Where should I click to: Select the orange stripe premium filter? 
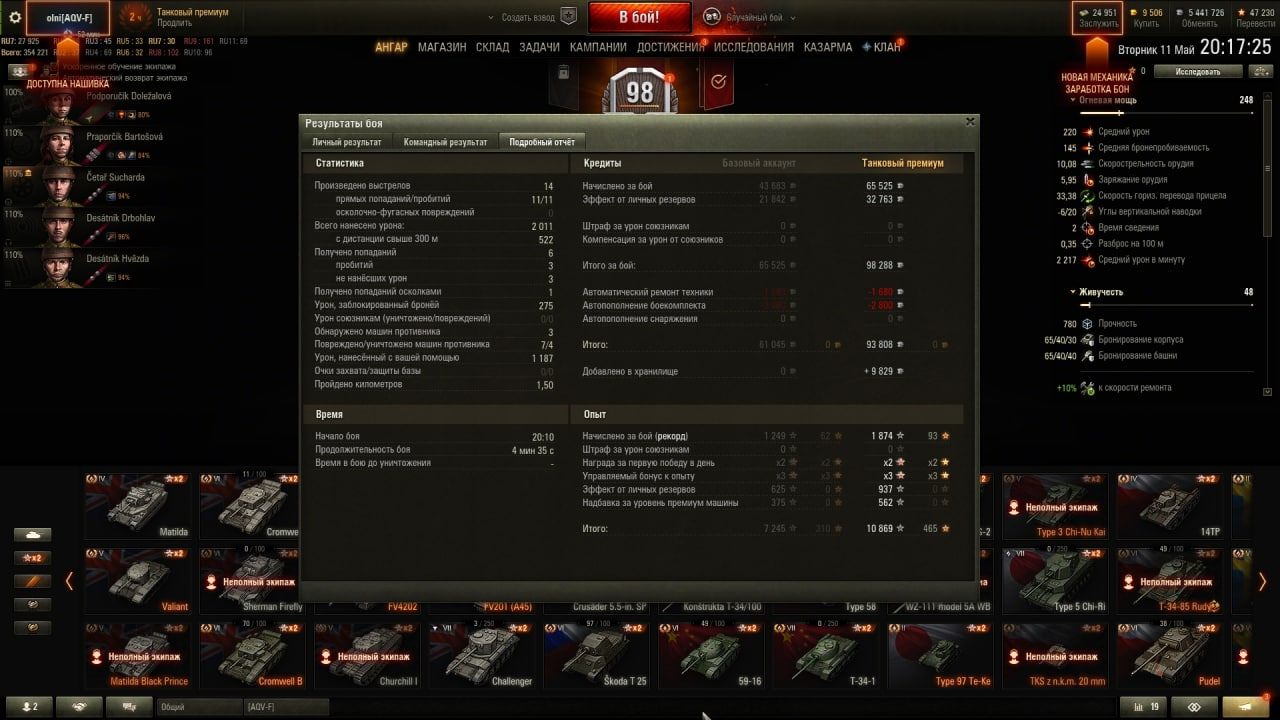pos(32,581)
